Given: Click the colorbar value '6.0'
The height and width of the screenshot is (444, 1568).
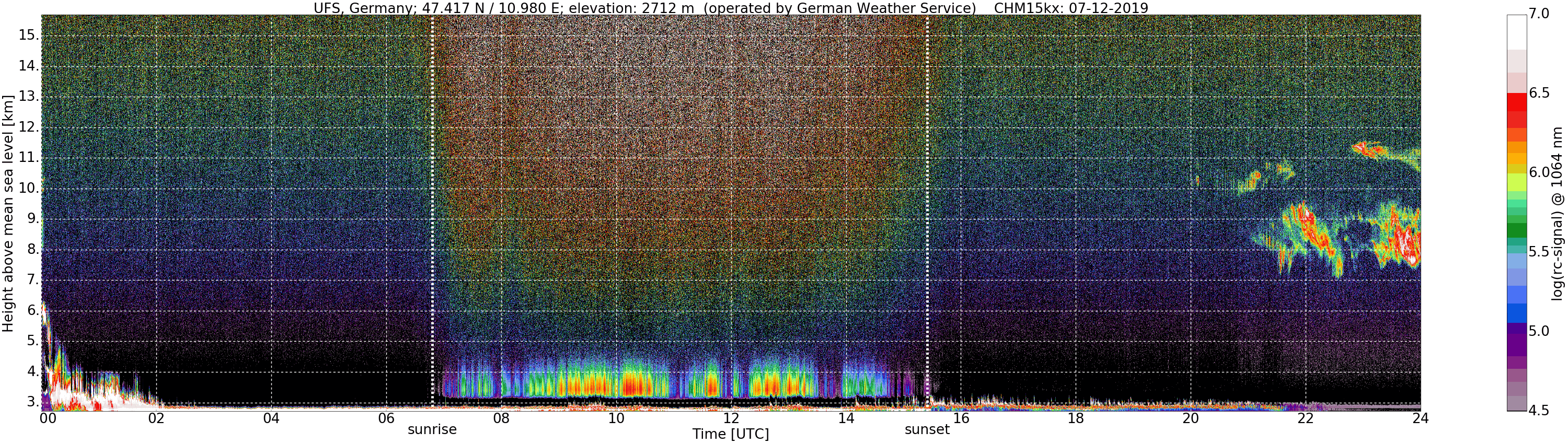Looking at the screenshot, I should (1539, 173).
